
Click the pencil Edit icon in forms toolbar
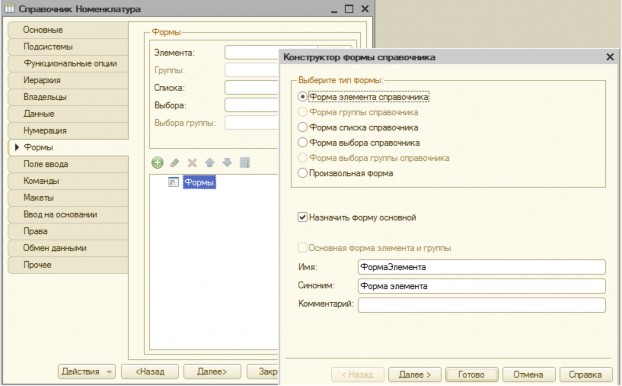tap(175, 163)
